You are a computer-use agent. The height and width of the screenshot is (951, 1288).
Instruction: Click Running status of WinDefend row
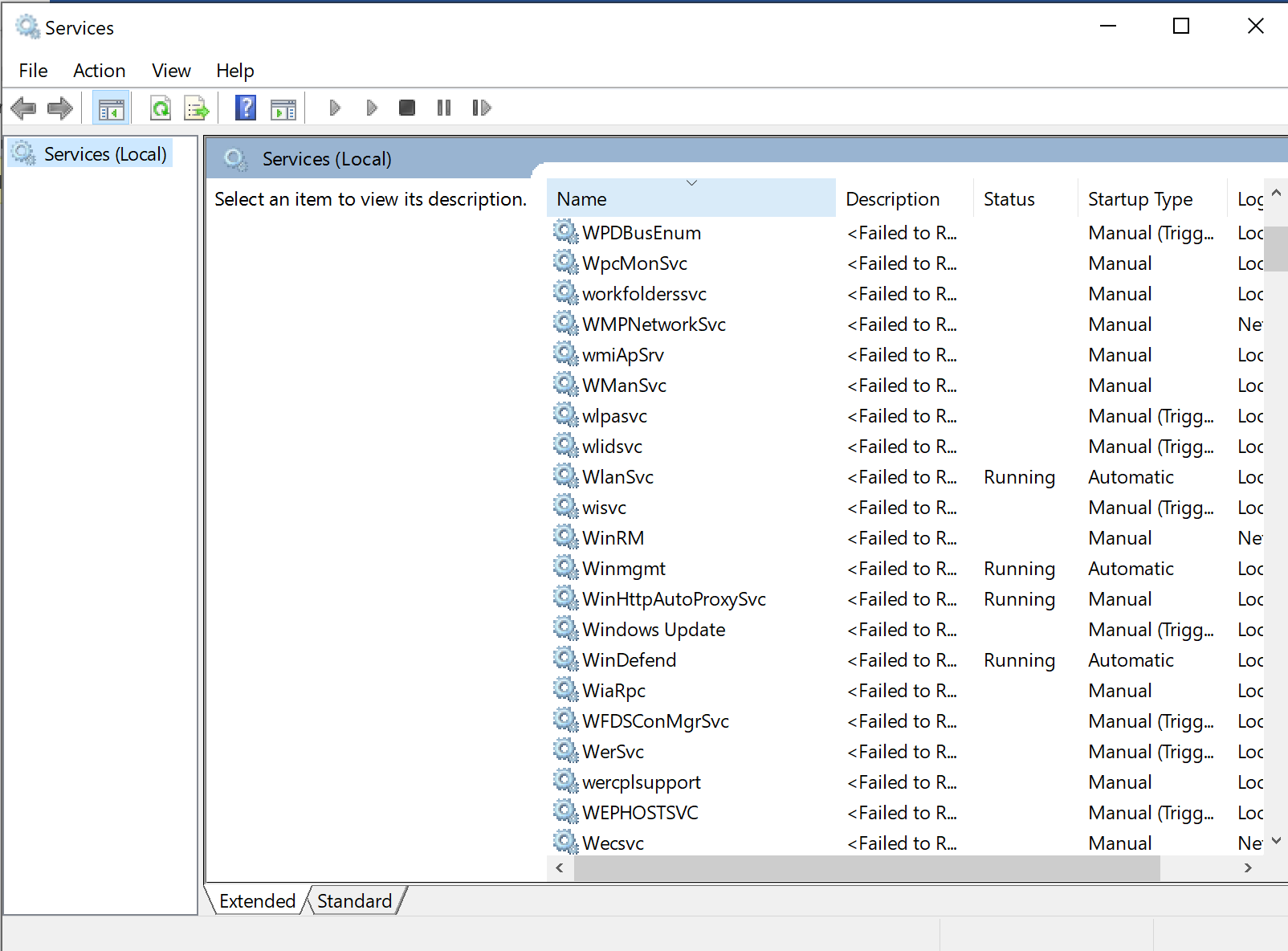pos(1020,660)
